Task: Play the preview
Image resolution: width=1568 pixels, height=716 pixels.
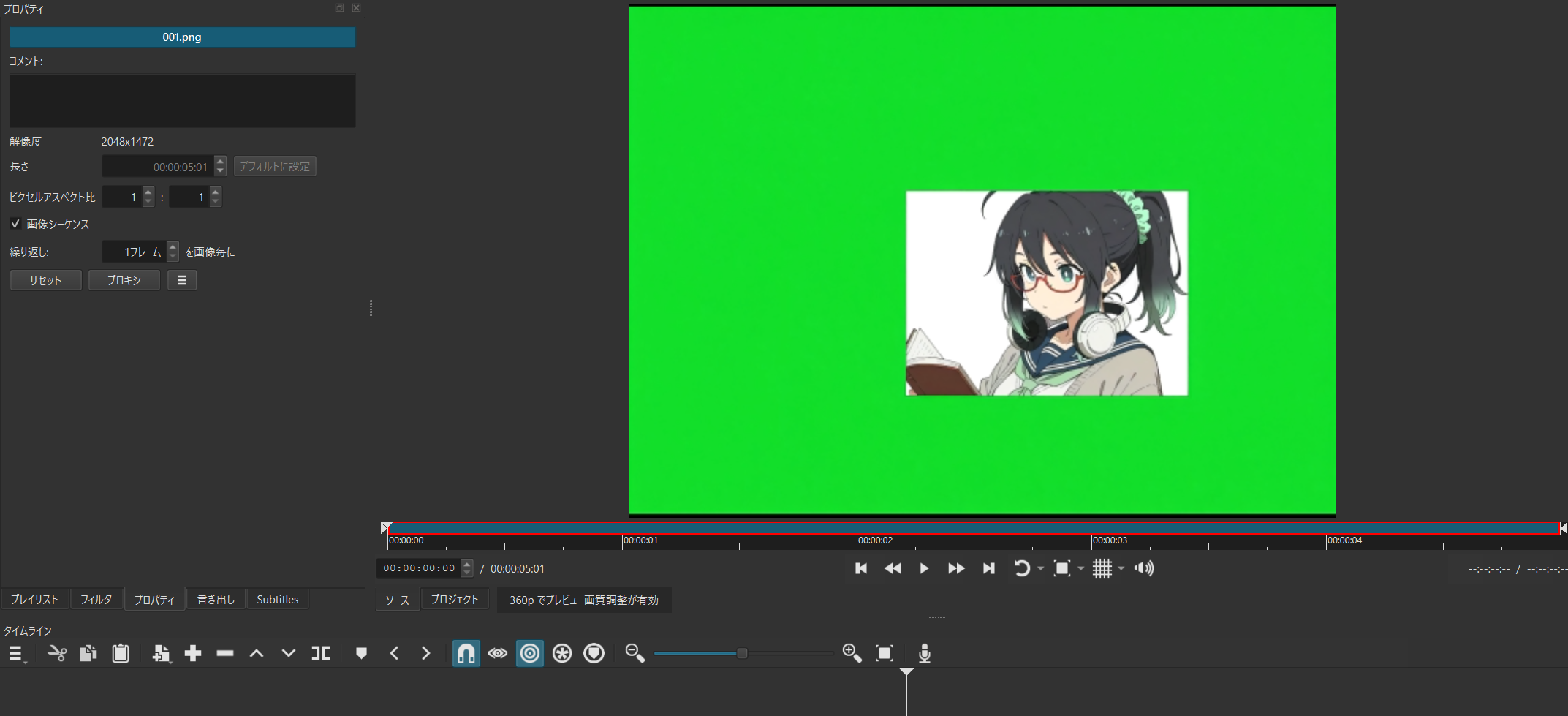Action: coord(924,568)
